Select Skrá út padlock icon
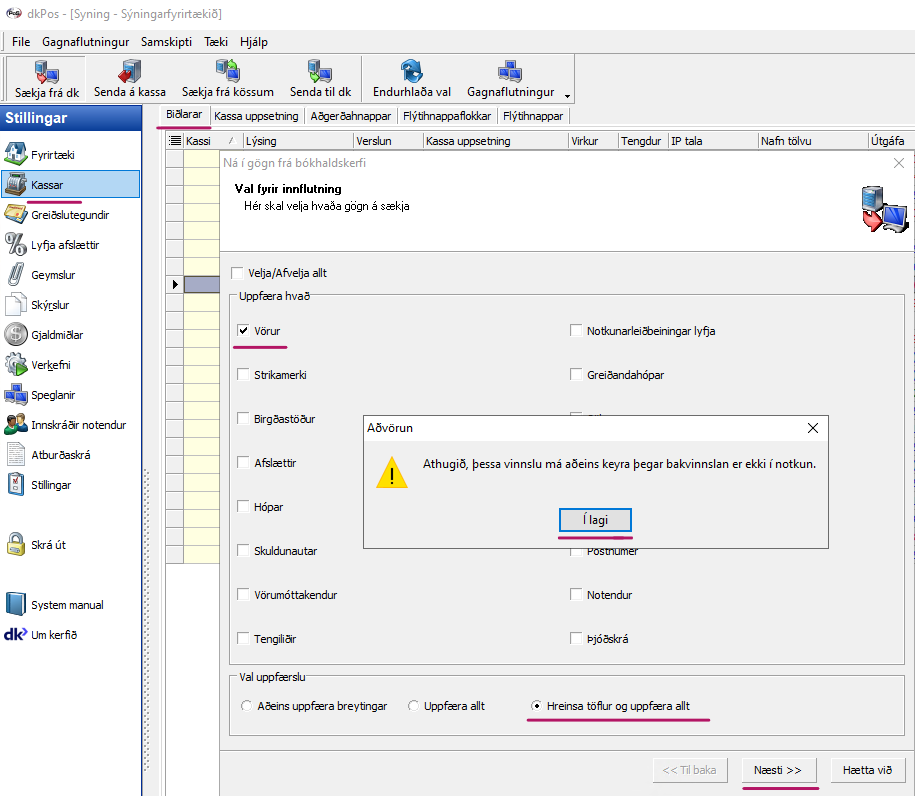 16,545
